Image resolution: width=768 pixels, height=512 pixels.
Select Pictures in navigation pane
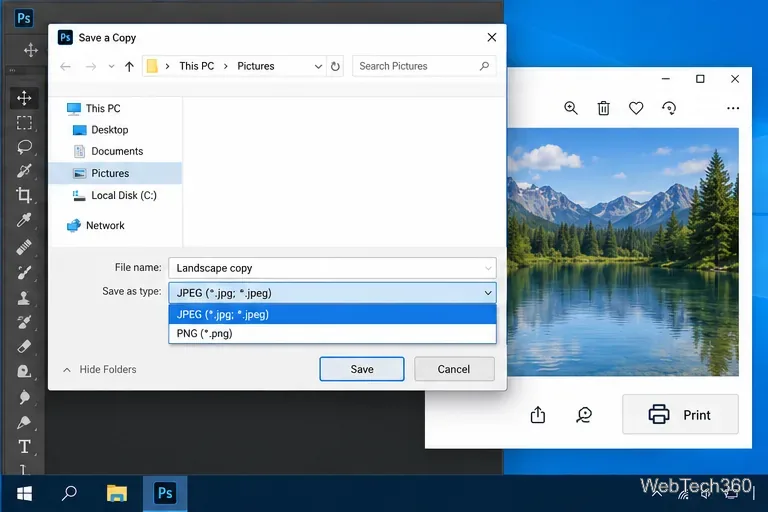116,173
